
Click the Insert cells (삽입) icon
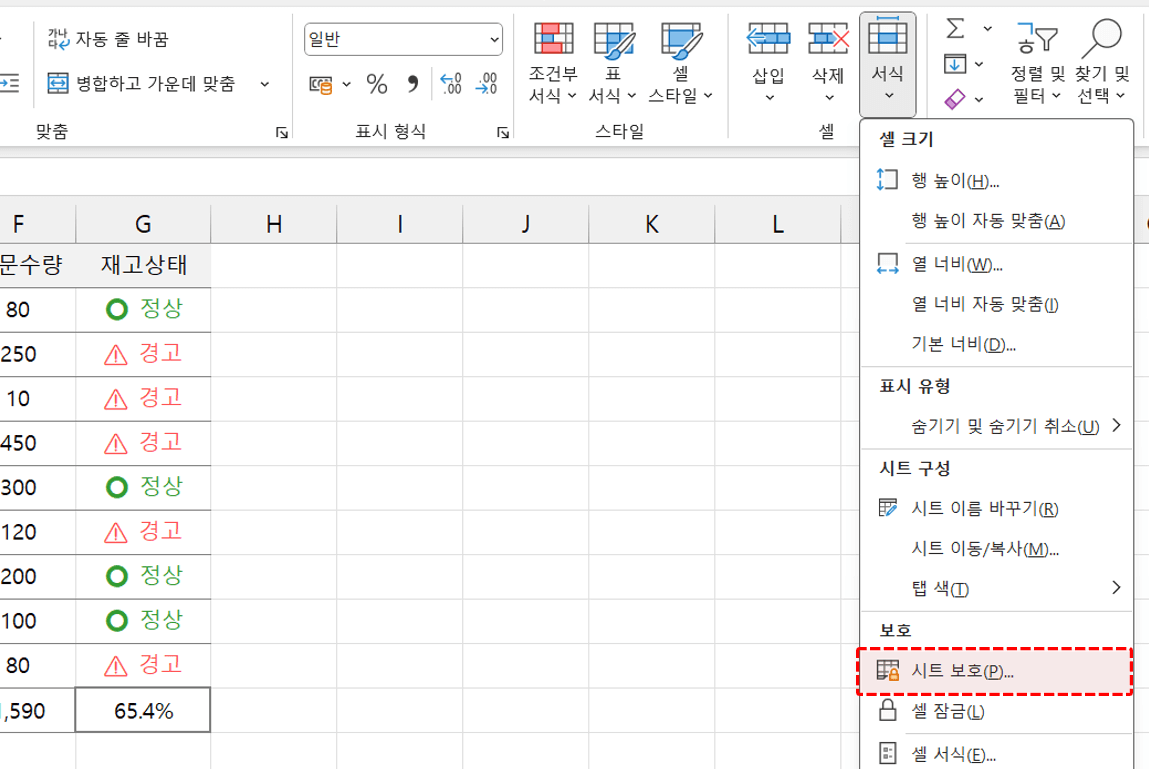769,40
